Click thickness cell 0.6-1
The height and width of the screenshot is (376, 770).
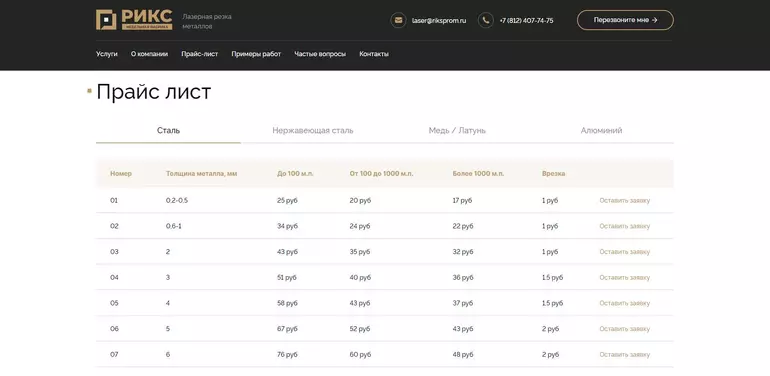click(x=174, y=226)
